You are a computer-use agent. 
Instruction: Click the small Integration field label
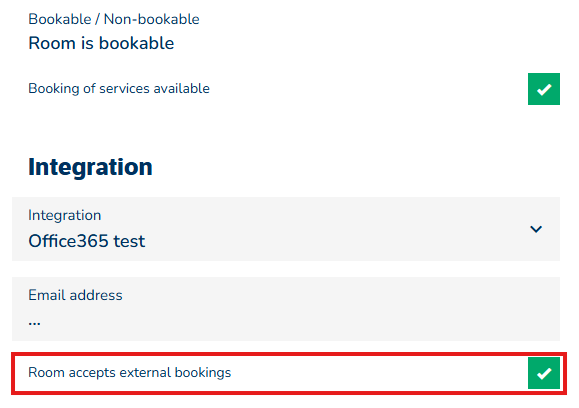click(65, 215)
